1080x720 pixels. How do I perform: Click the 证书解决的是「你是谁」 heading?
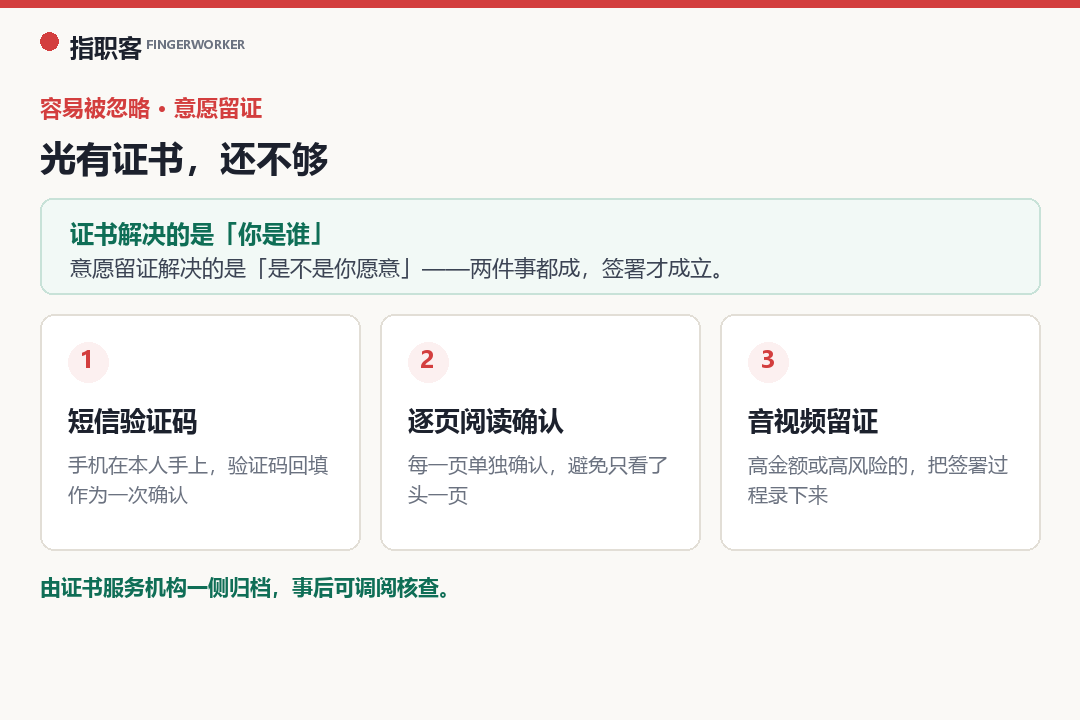tap(197, 234)
